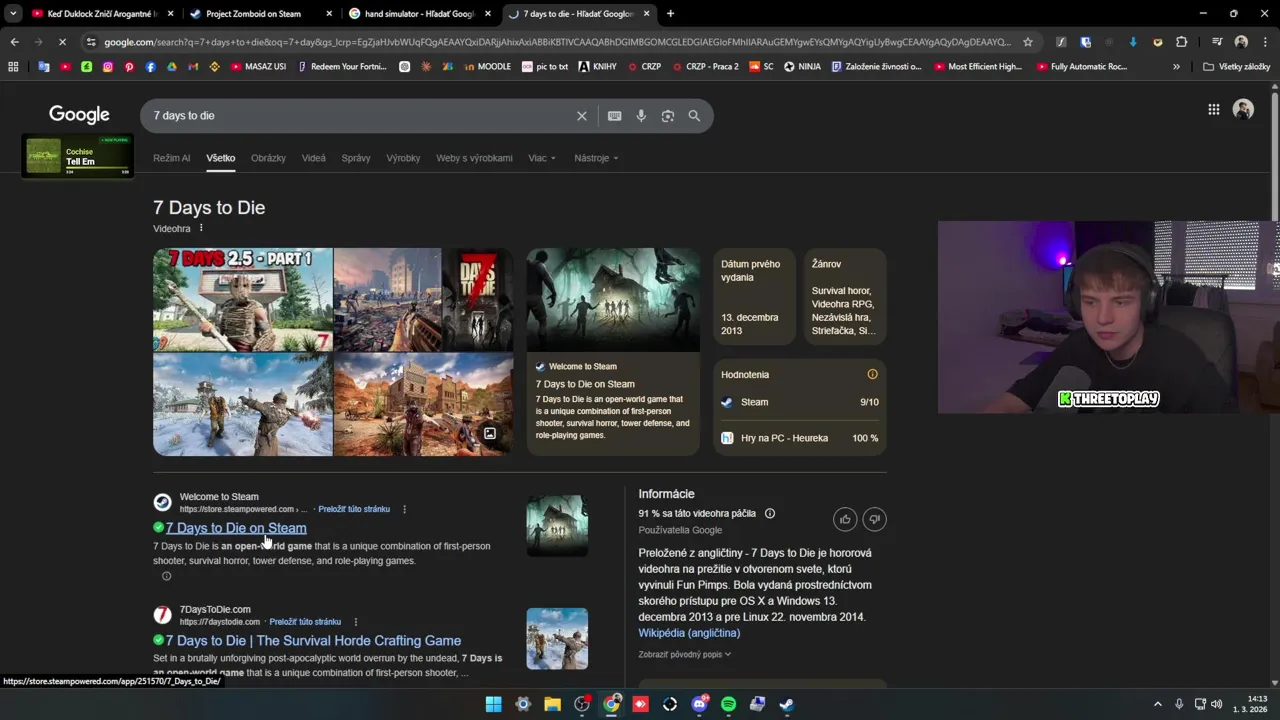This screenshot has width=1280, height=720.
Task: Click Preložiť túto stránku for 7DaysToDie.com
Action: click(x=305, y=622)
